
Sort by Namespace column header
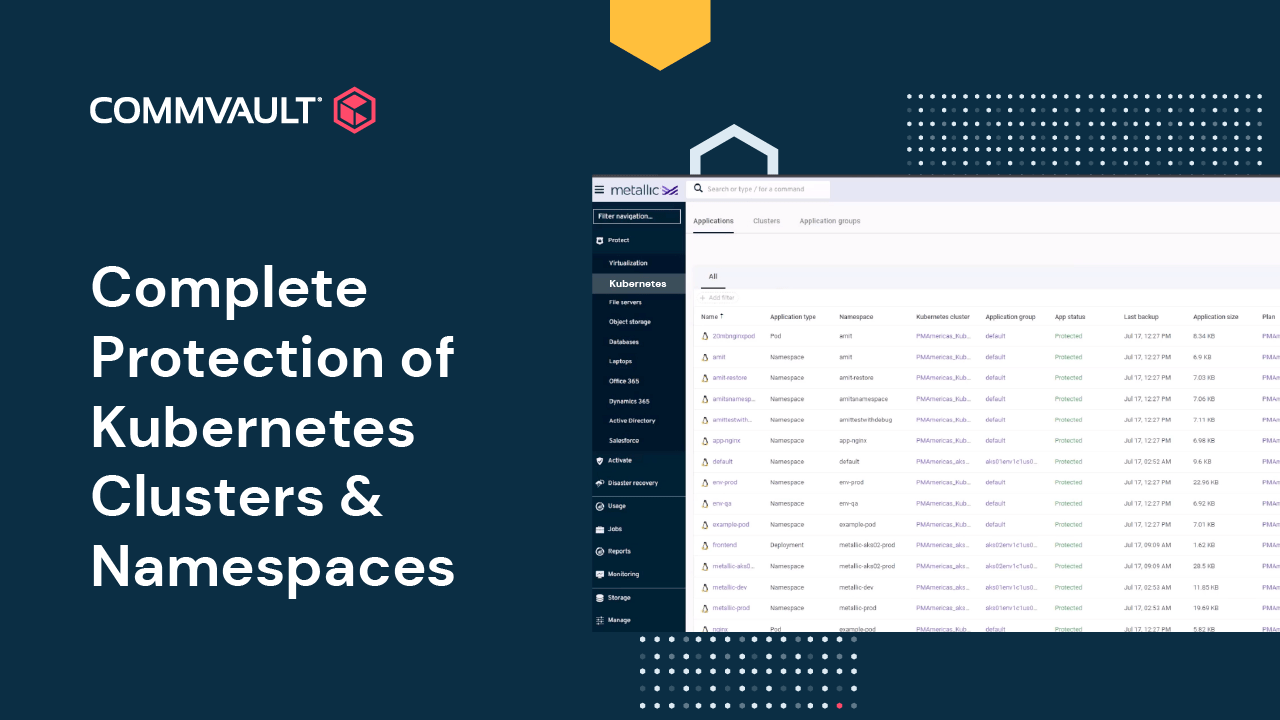(x=856, y=317)
